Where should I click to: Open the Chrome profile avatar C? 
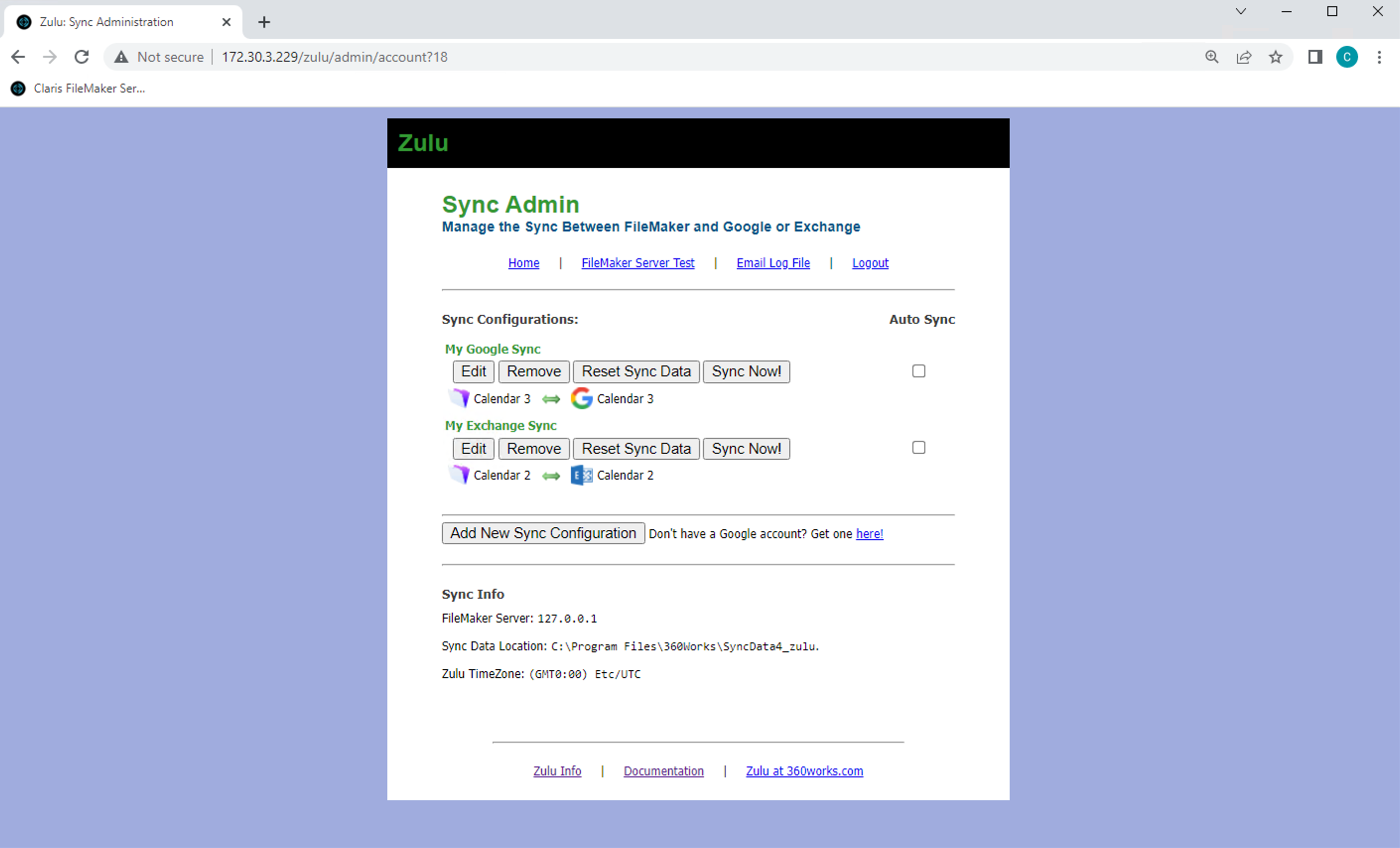[x=1346, y=57]
